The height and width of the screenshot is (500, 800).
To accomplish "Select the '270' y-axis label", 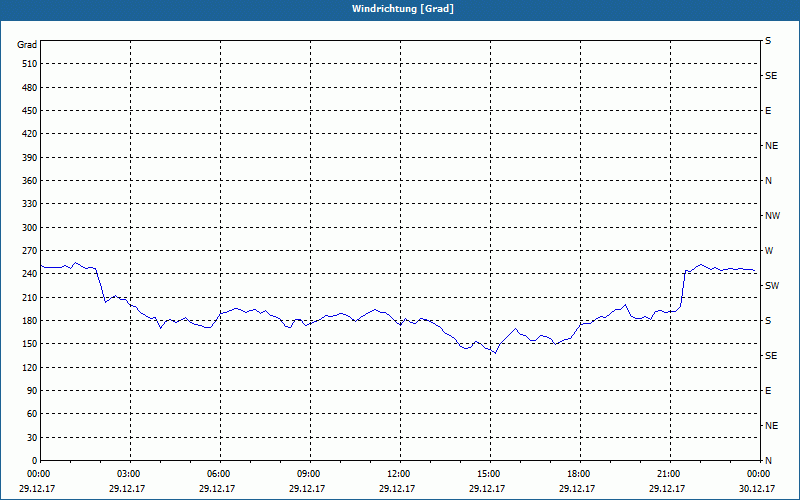I will pos(30,251).
